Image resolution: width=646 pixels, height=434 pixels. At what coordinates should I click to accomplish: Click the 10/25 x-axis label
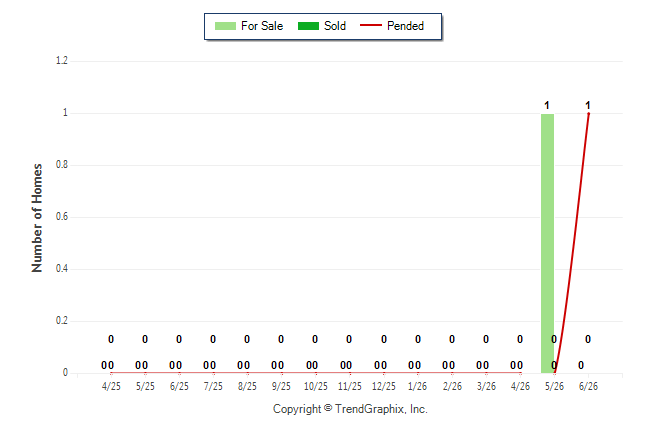[316, 386]
